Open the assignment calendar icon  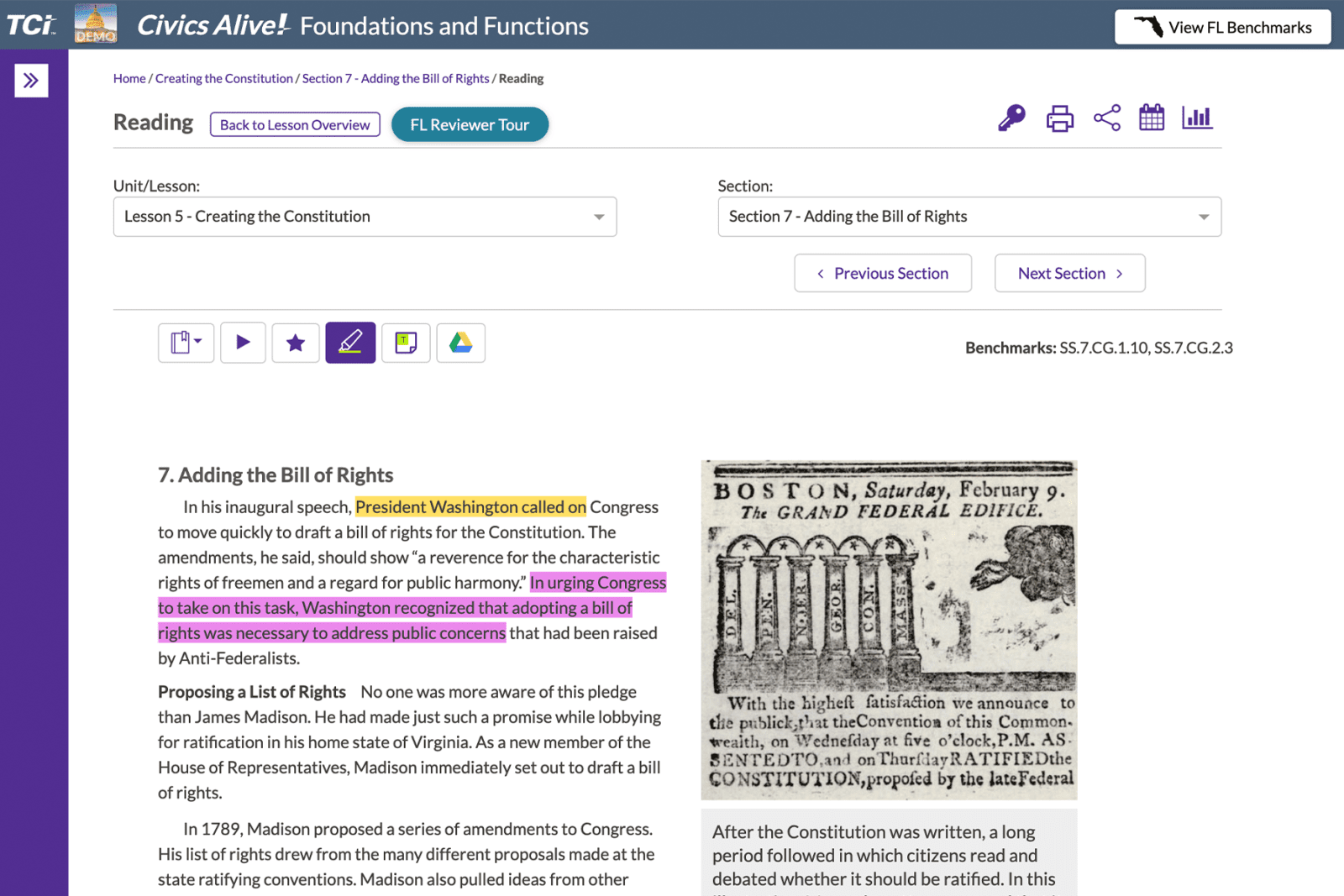tap(1151, 118)
